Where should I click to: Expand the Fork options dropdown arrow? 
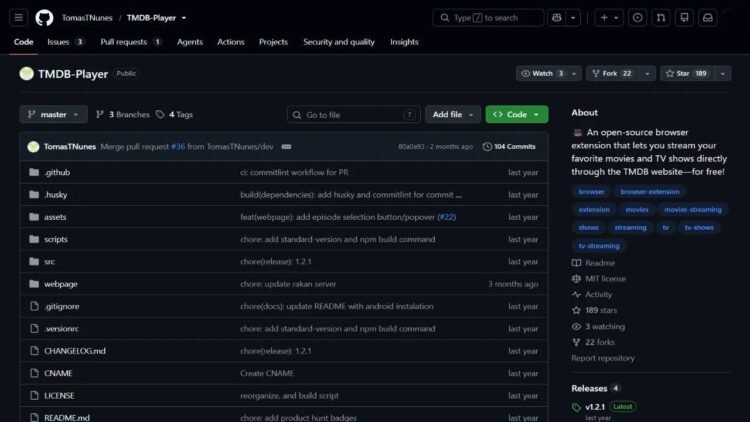tap(647, 74)
